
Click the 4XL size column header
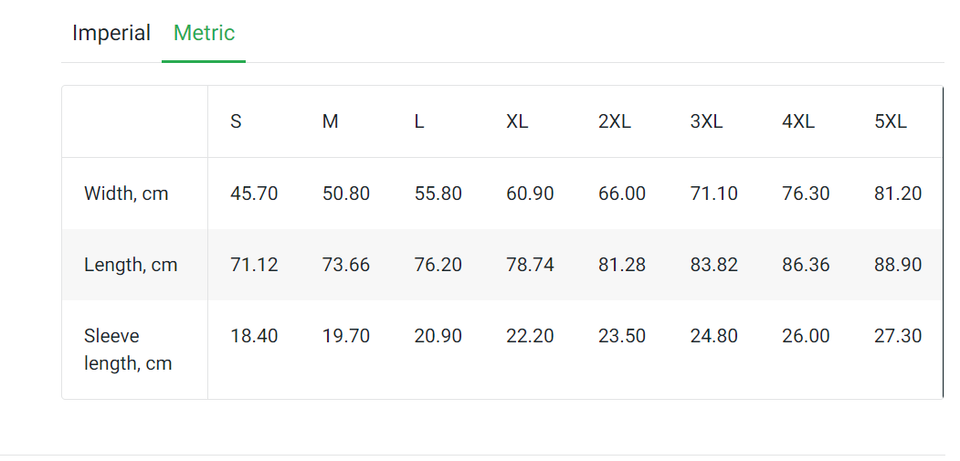[798, 122]
